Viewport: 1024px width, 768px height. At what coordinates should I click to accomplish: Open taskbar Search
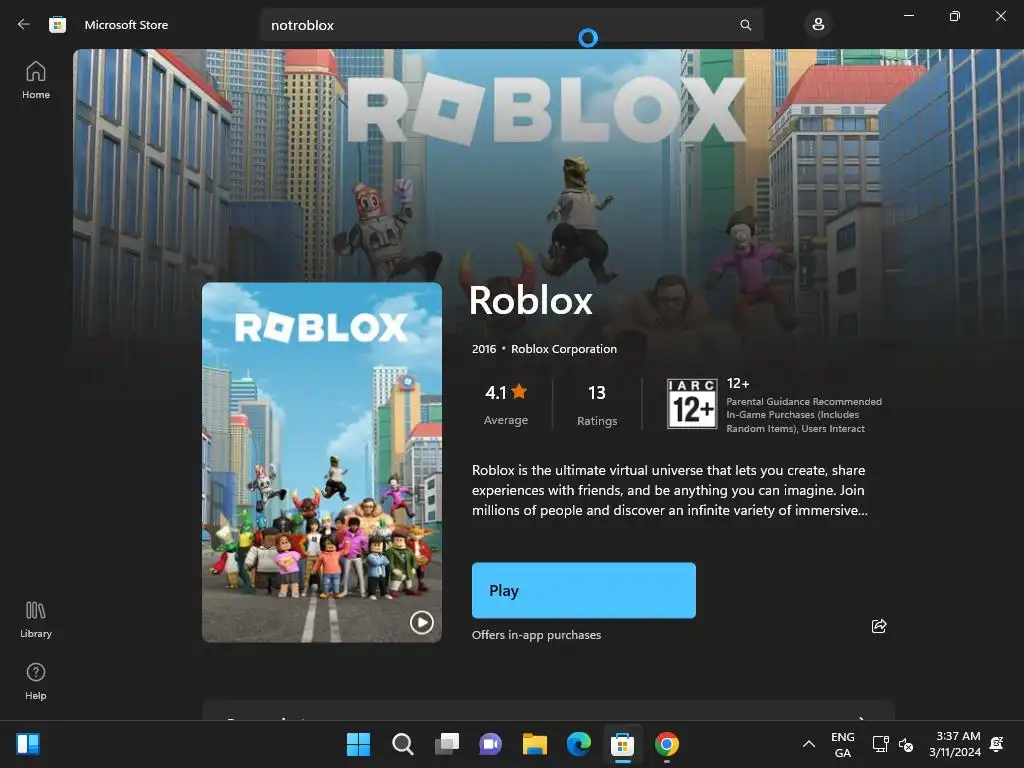402,744
